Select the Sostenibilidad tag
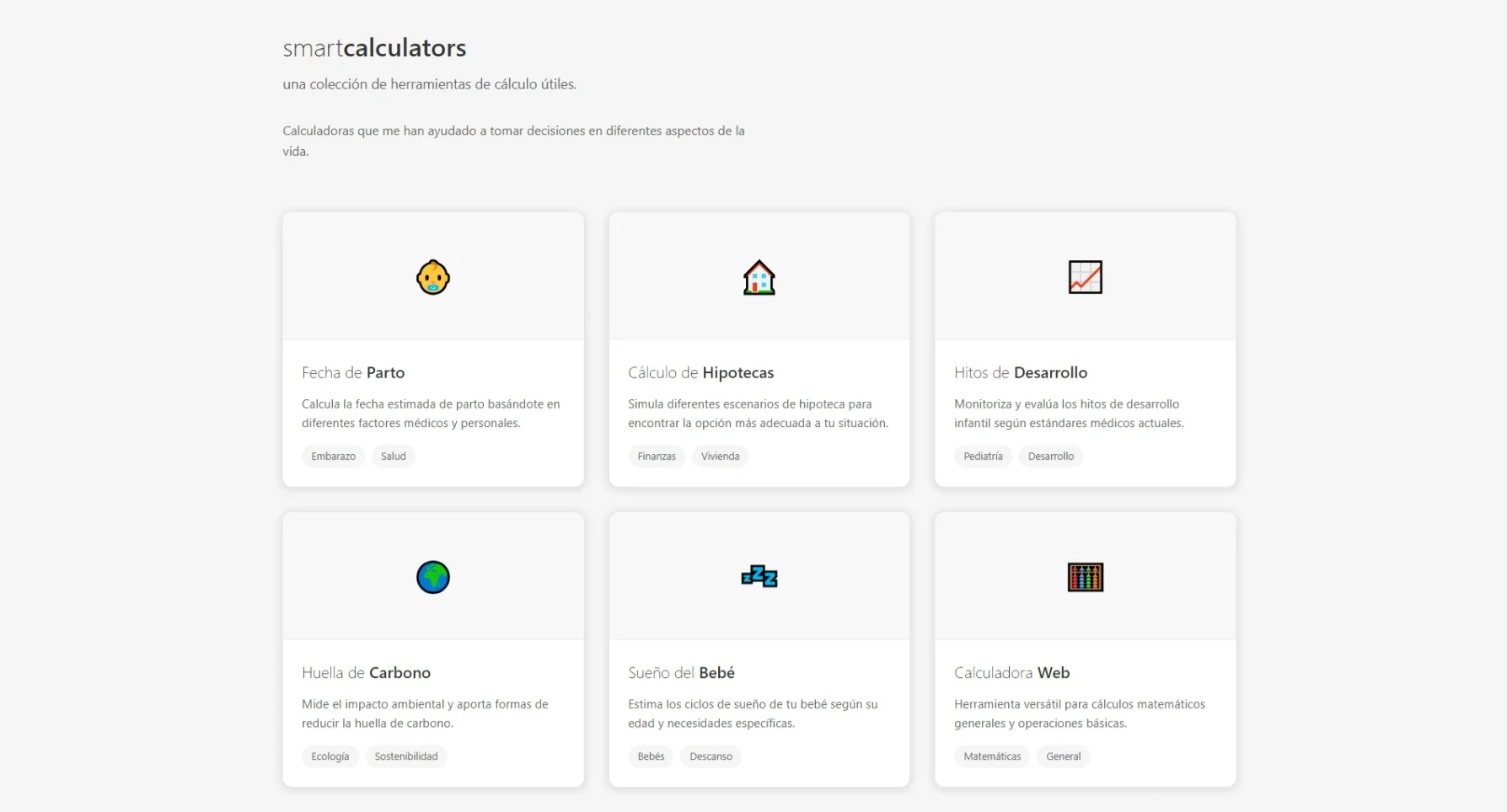The image size is (1507, 812). 406,756
